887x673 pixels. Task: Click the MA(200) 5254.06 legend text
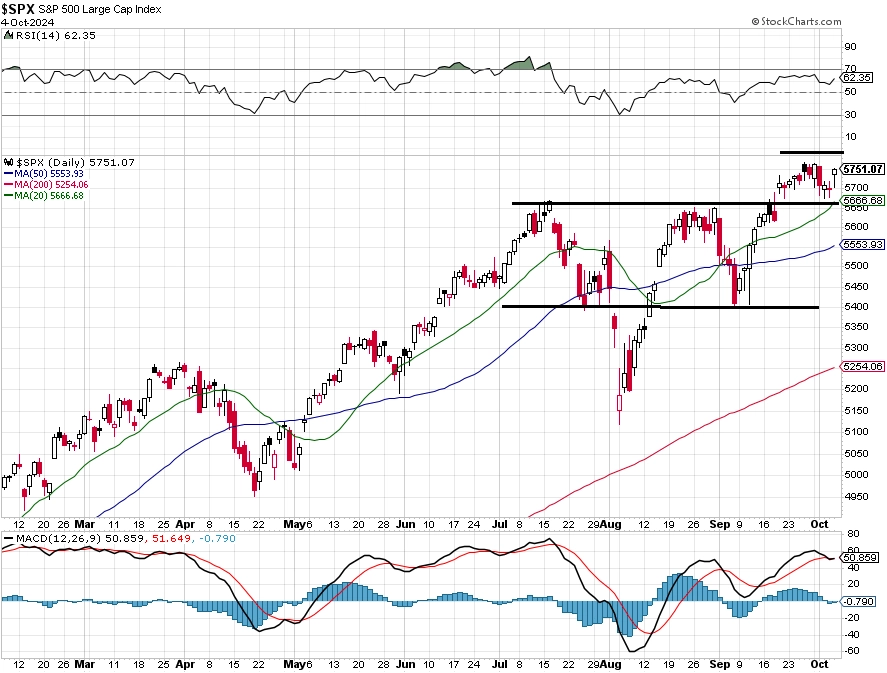(x=51, y=185)
